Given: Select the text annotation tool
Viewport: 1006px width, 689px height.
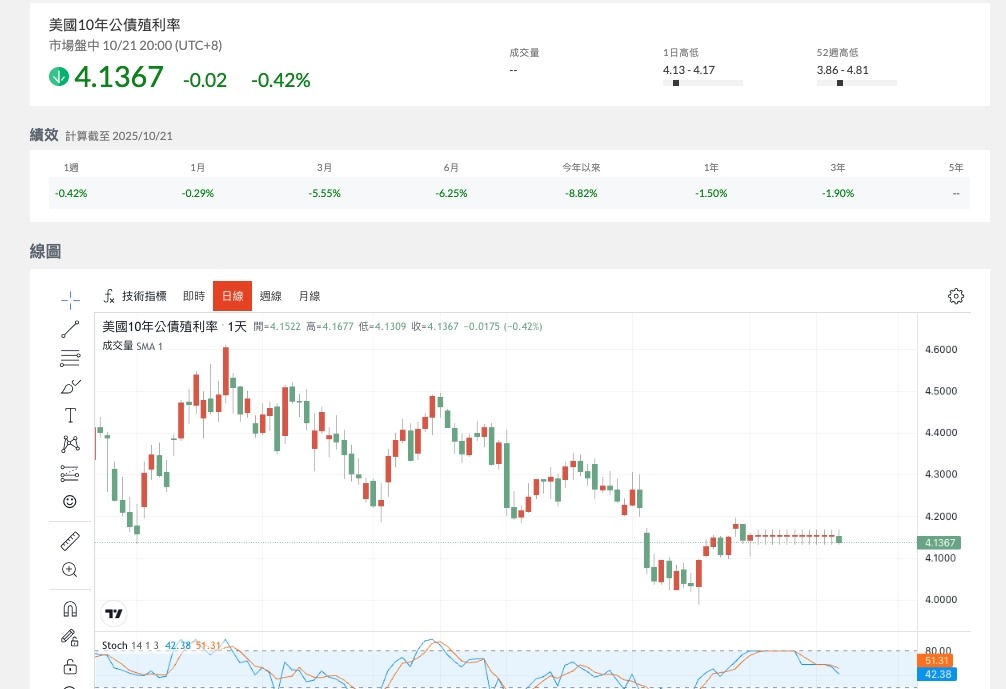Looking at the screenshot, I should [70, 415].
